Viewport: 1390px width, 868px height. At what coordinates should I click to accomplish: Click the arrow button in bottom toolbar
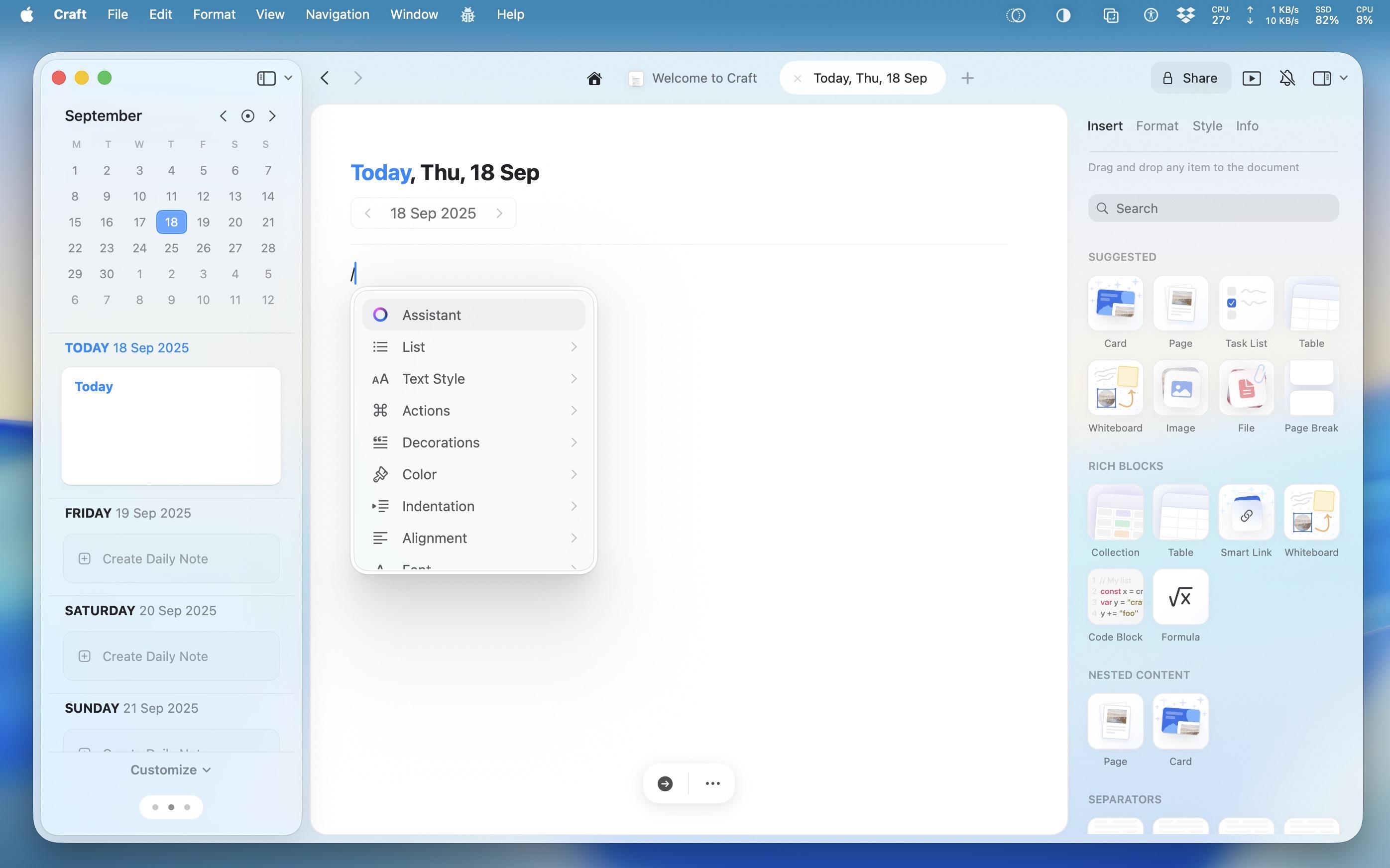[665, 783]
